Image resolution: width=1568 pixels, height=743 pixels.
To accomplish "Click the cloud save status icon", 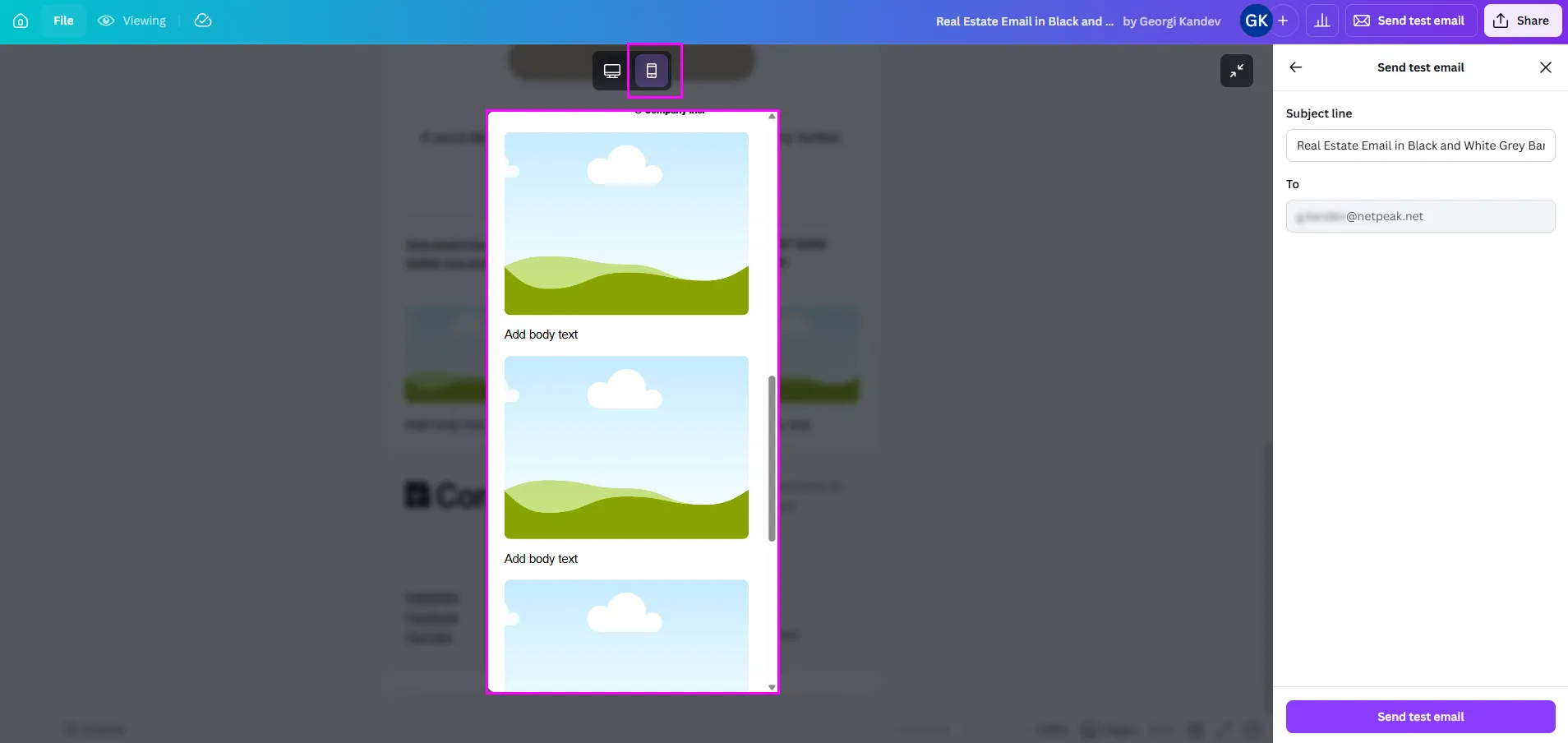I will pyautogui.click(x=203, y=21).
